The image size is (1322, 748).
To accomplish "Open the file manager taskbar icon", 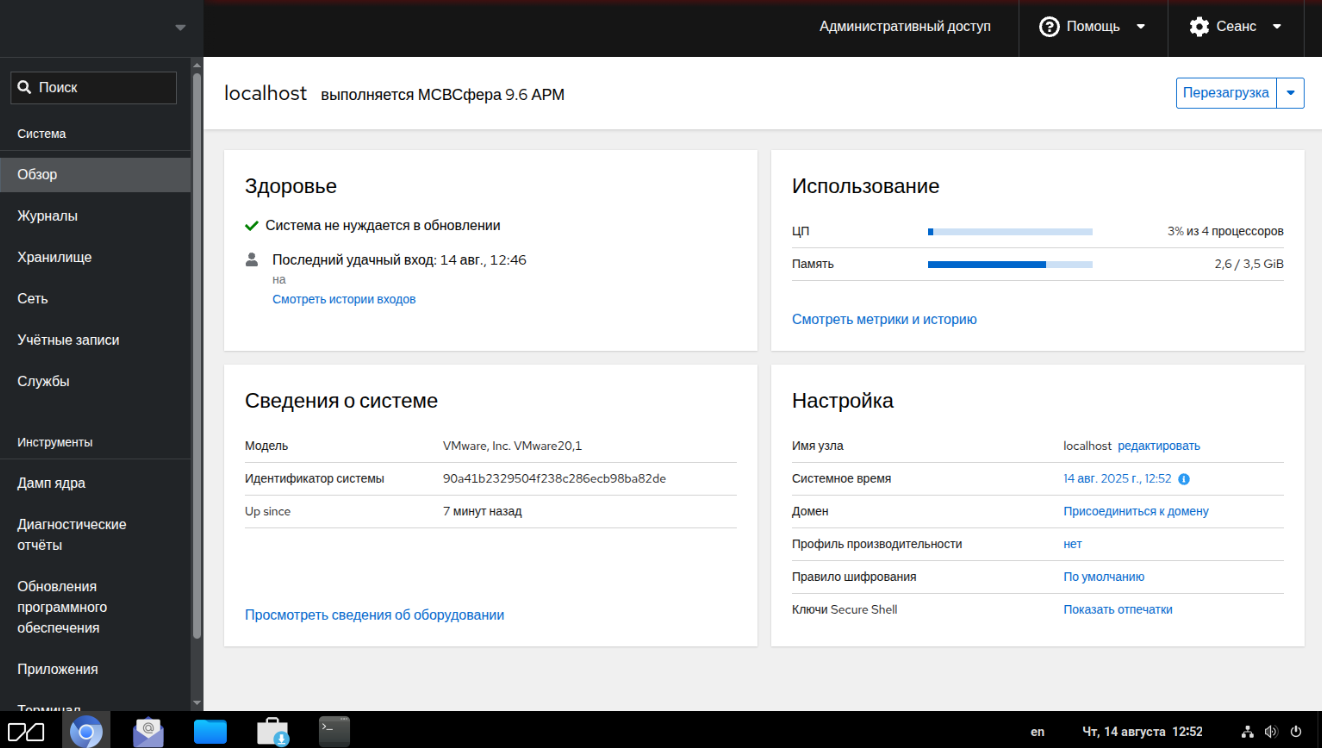I will pyautogui.click(x=210, y=731).
